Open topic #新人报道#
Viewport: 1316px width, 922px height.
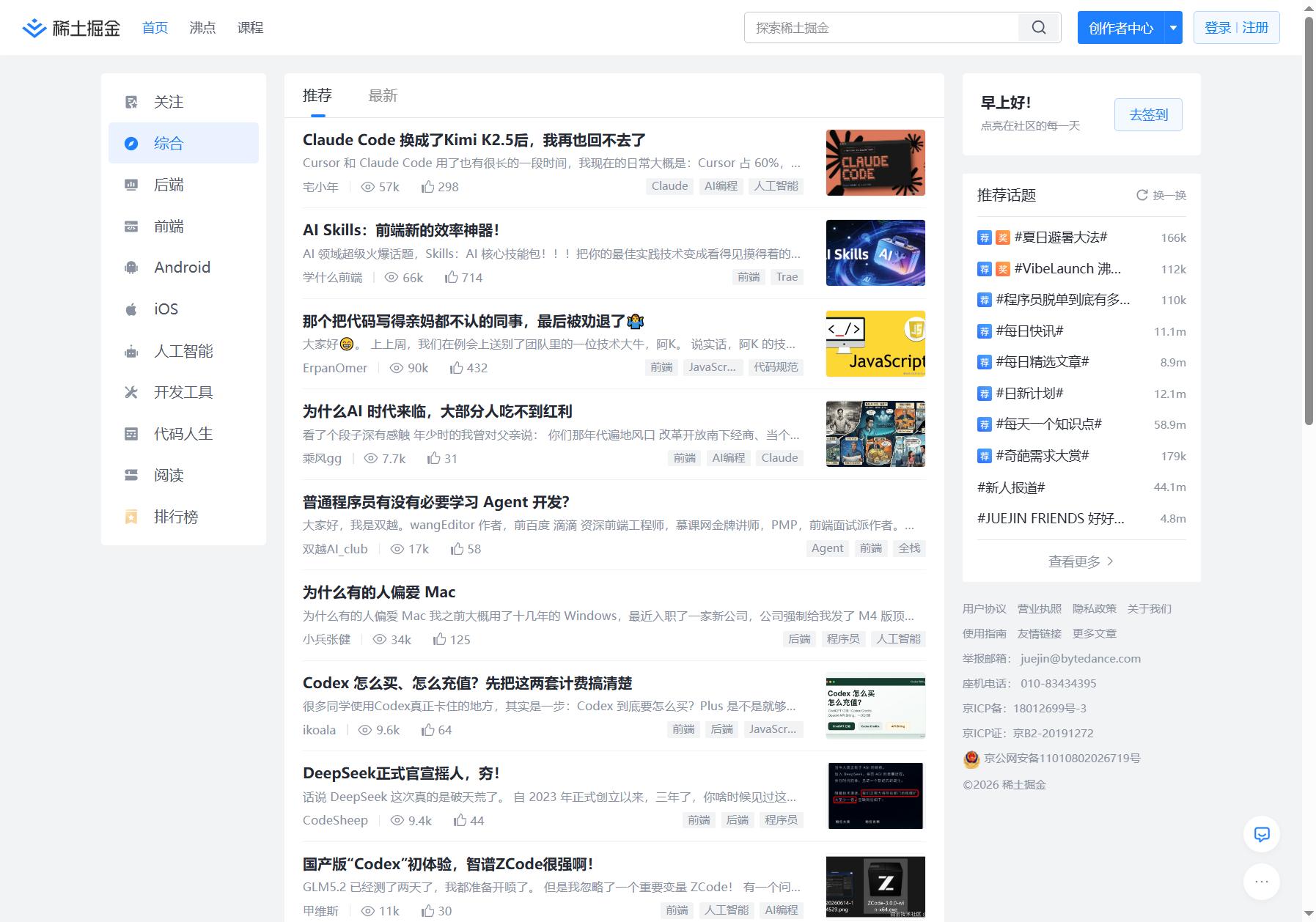1011,487
